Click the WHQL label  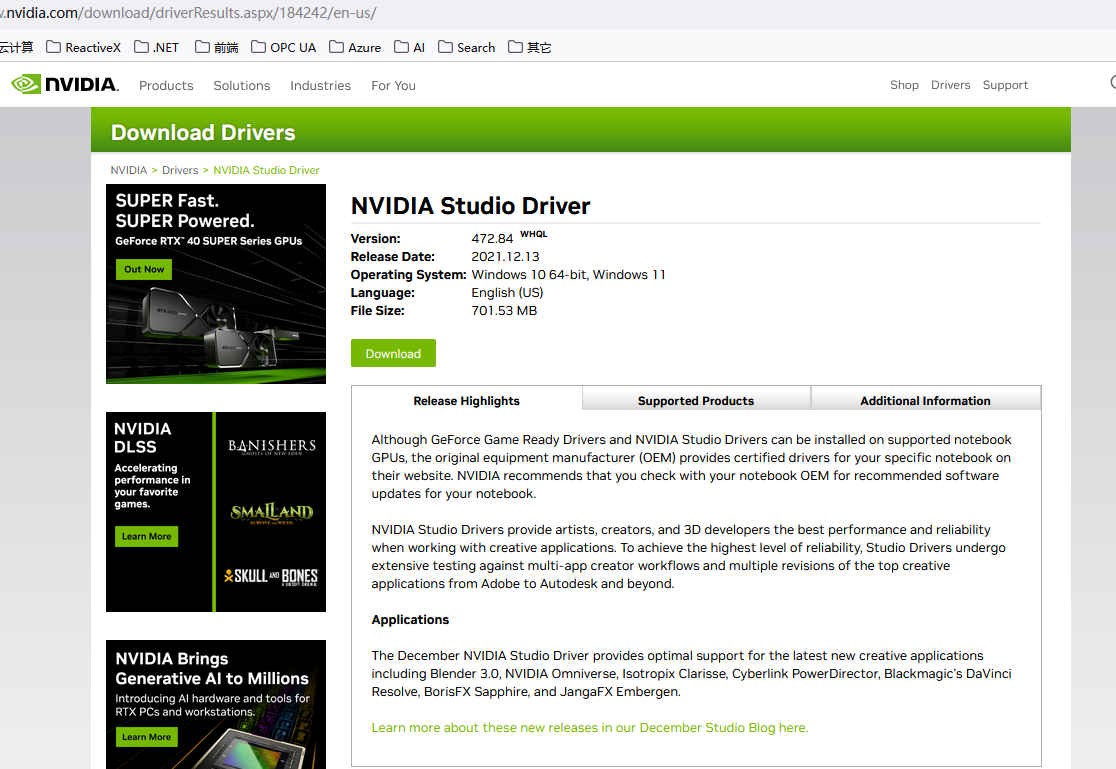tap(534, 234)
